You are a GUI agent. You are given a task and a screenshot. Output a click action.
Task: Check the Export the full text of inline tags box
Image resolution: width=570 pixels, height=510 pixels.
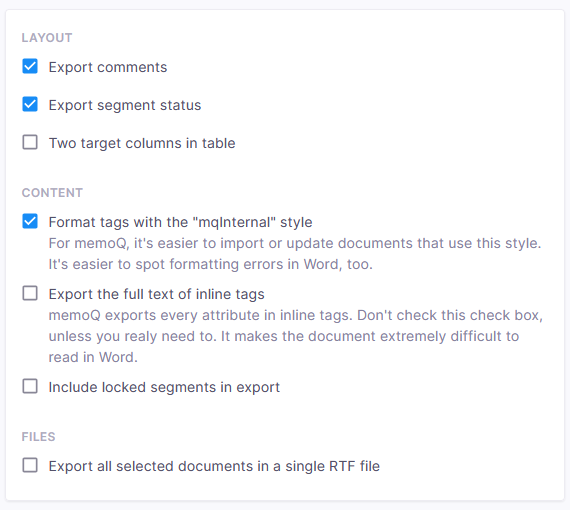point(30,293)
